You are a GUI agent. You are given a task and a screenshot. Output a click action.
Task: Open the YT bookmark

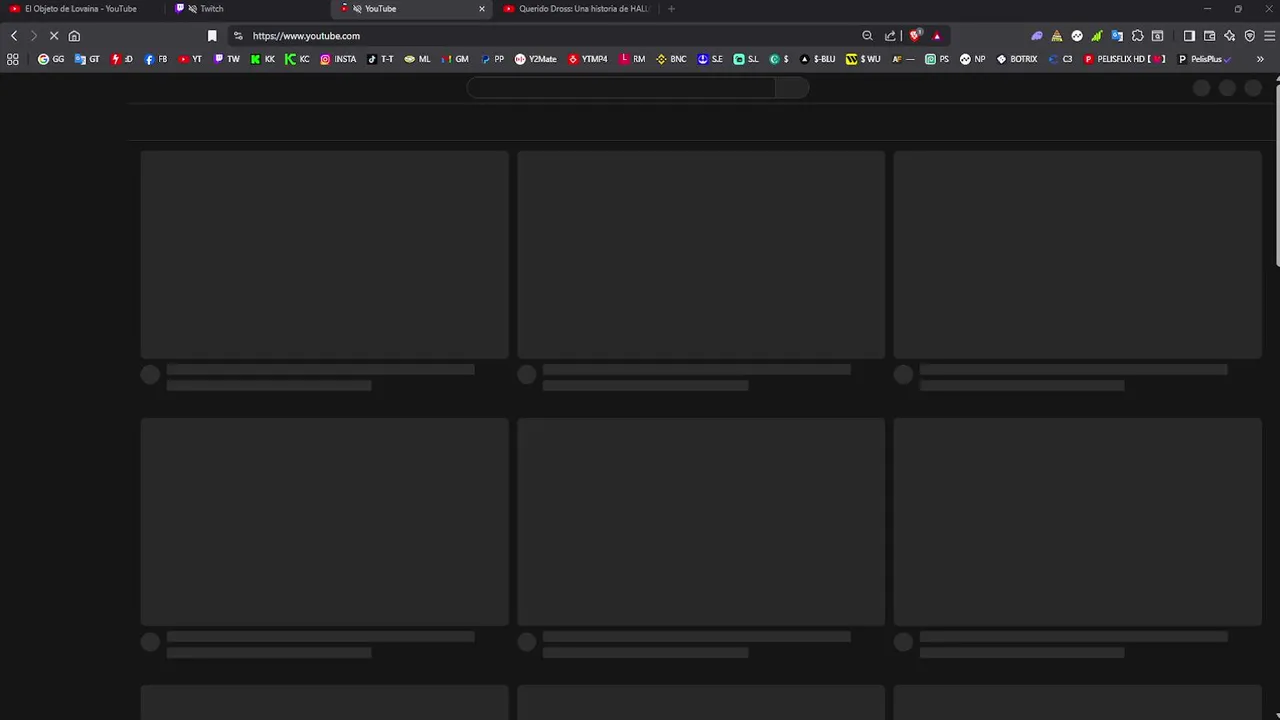click(x=190, y=59)
